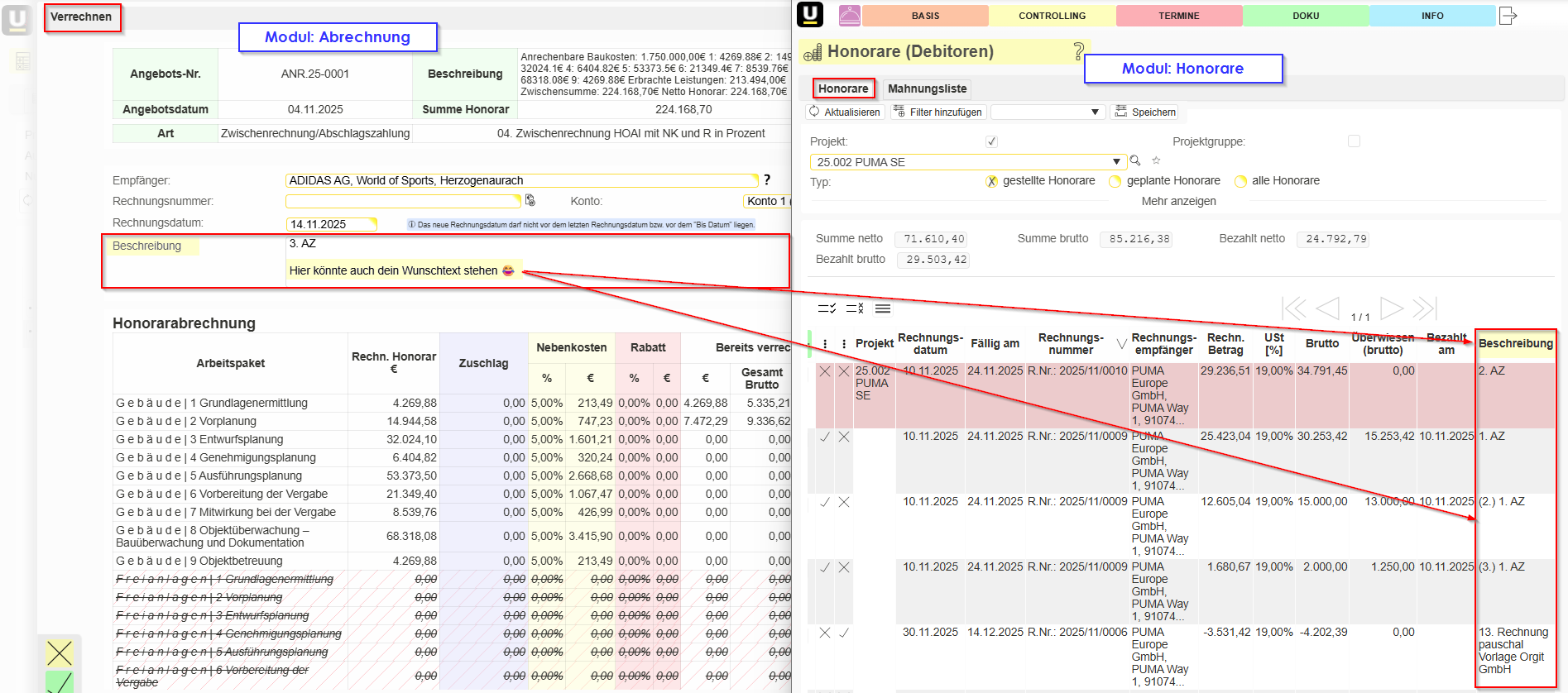1568x693 pixels.
Task: Select the 'alle Honorare' radio option
Action: [1240, 181]
